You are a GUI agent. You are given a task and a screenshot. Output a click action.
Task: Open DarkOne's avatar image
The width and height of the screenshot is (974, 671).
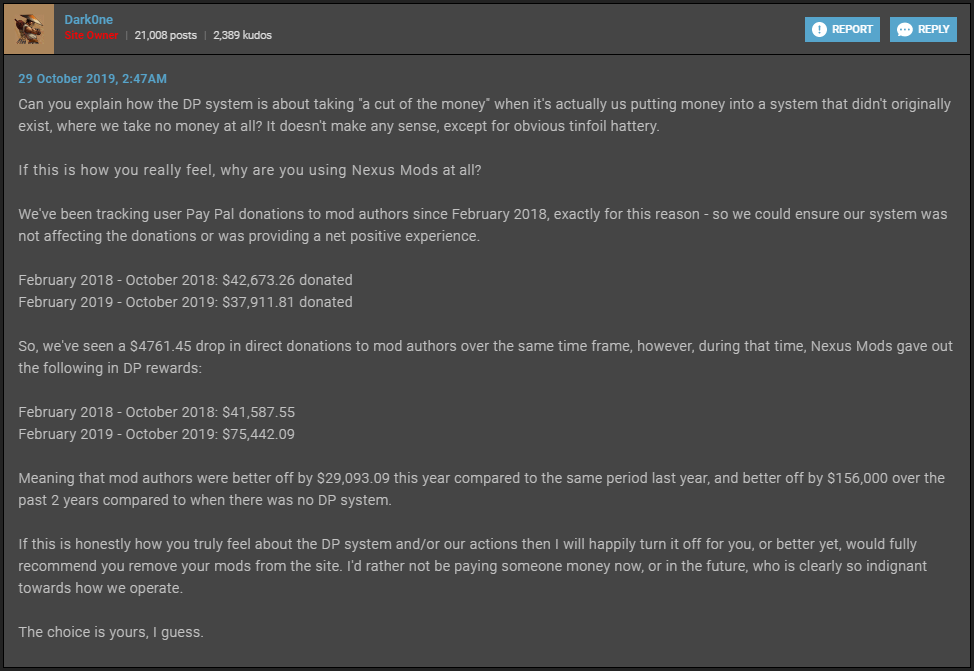point(29,29)
